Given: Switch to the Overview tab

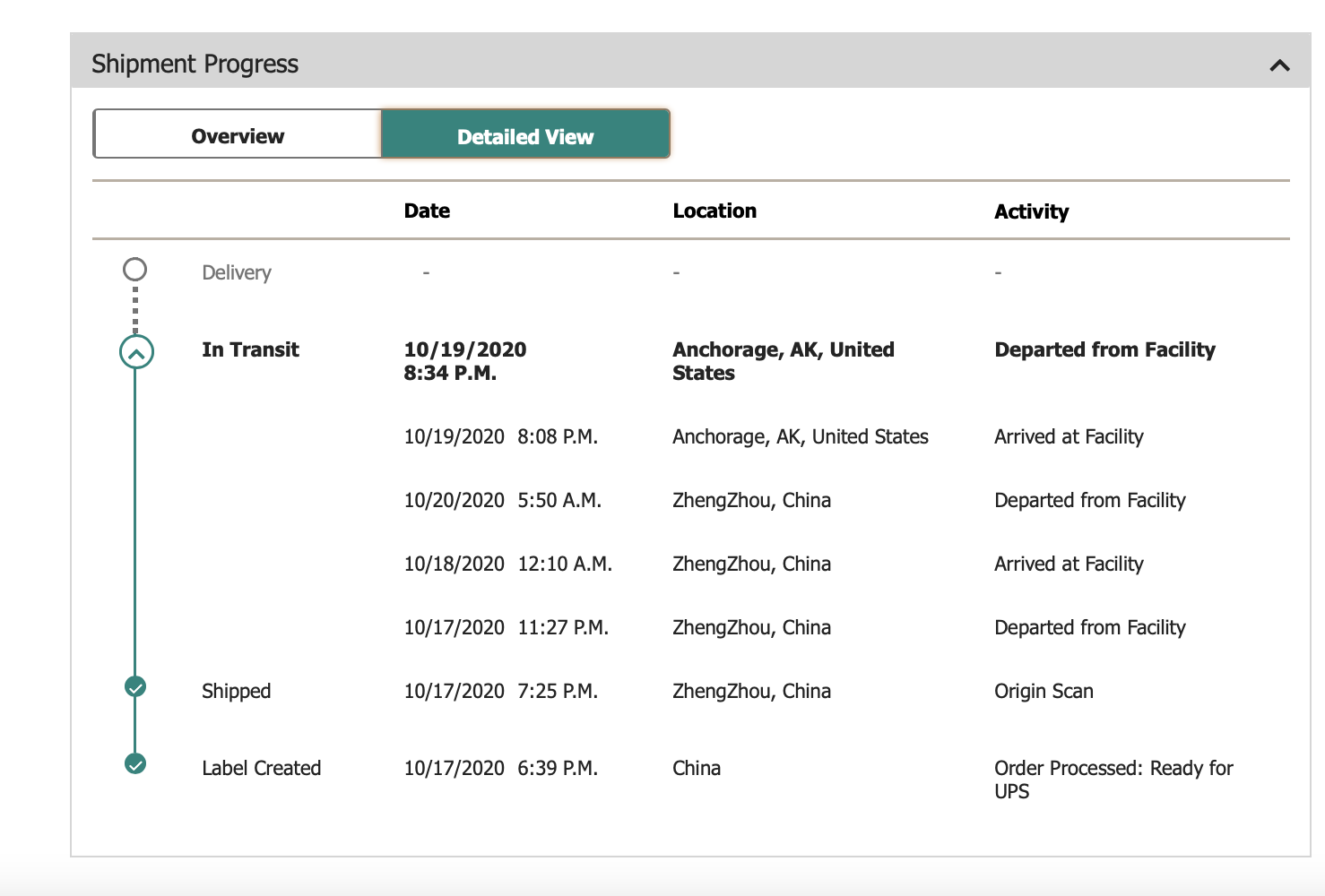Looking at the screenshot, I should (238, 135).
